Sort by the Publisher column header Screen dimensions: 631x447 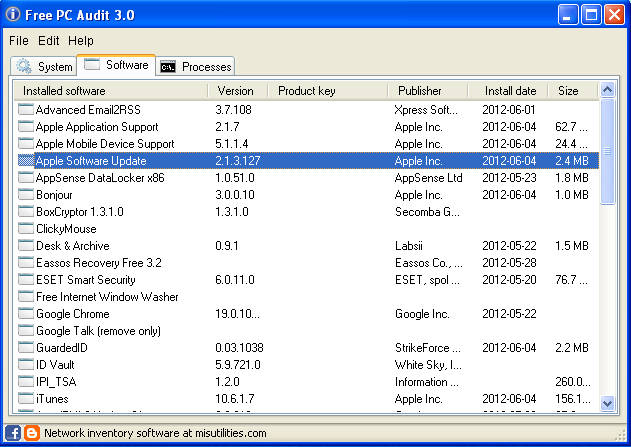pos(419,91)
